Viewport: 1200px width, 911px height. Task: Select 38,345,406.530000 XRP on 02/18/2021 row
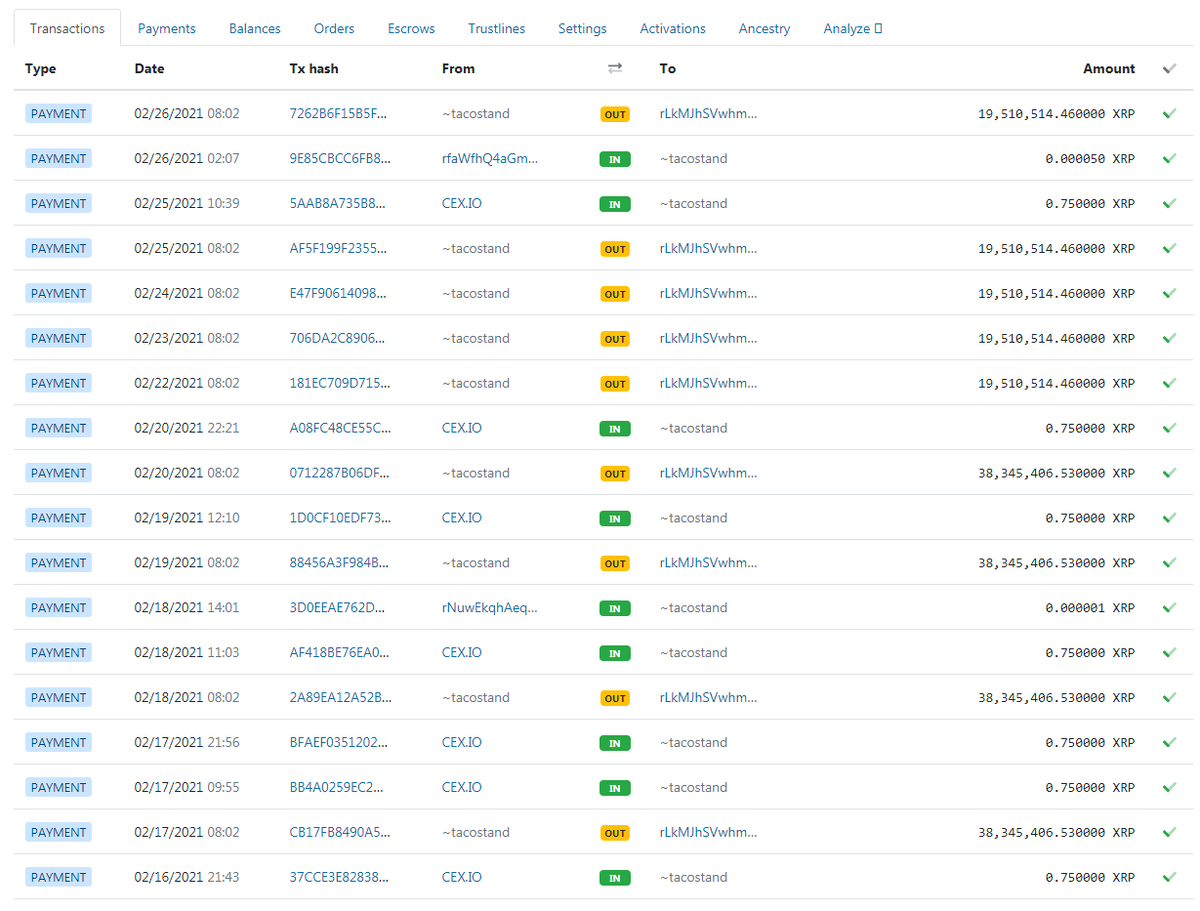[1057, 698]
